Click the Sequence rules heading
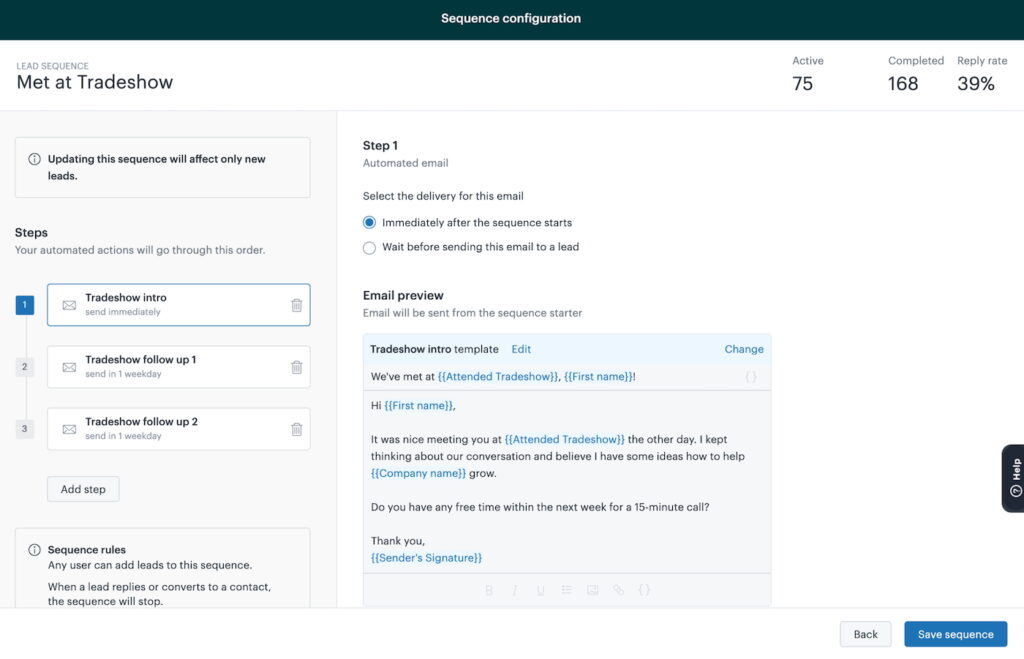 87,550
